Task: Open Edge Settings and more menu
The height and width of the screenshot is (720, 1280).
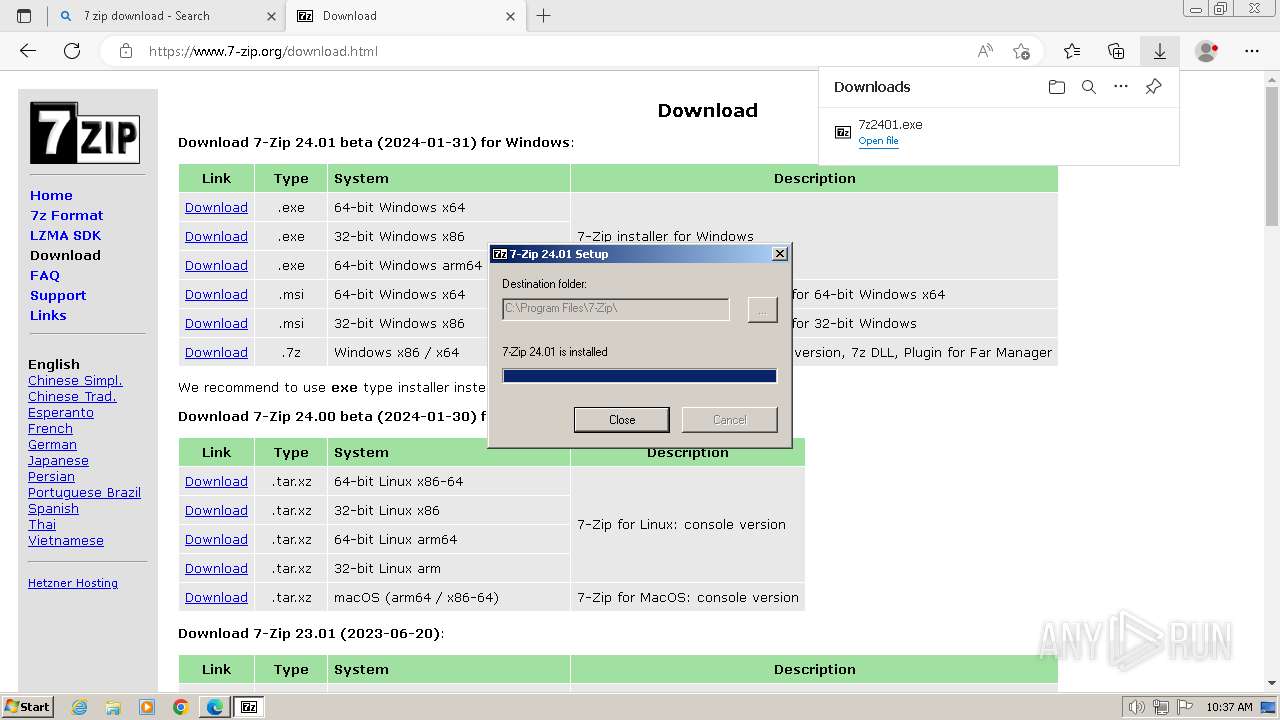Action: pos(1252,51)
